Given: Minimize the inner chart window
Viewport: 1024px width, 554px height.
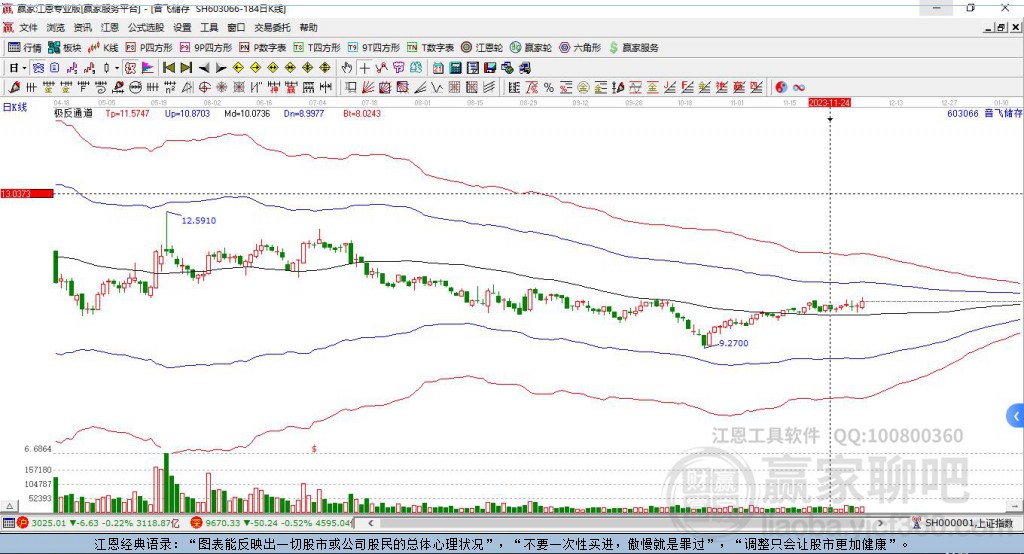Looking at the screenshot, I should pos(988,27).
